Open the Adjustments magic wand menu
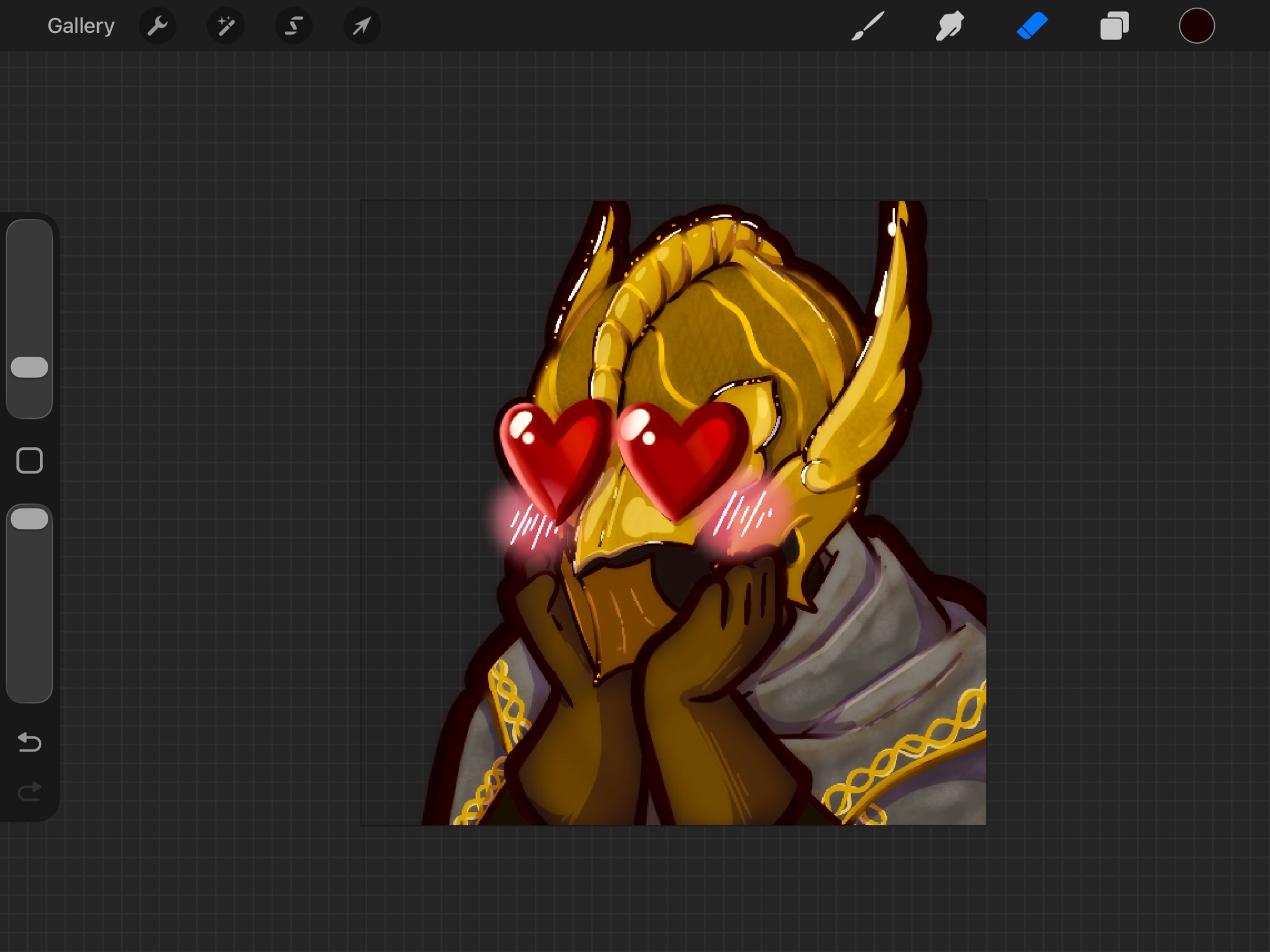1270x952 pixels. (x=225, y=26)
